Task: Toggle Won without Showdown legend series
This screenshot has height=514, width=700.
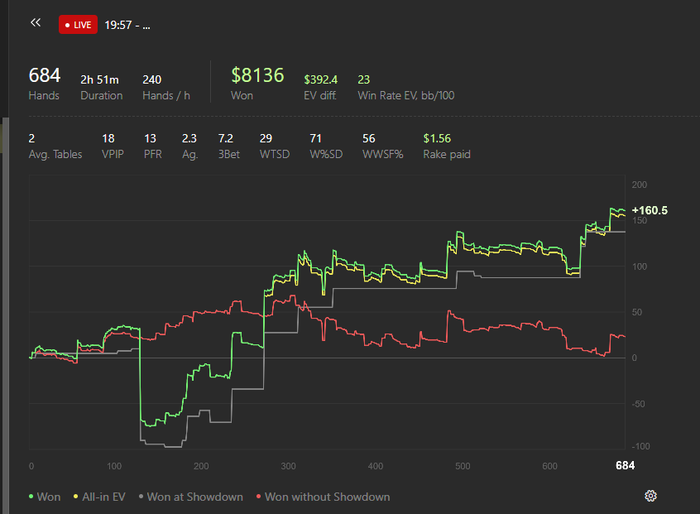Action: (x=323, y=497)
